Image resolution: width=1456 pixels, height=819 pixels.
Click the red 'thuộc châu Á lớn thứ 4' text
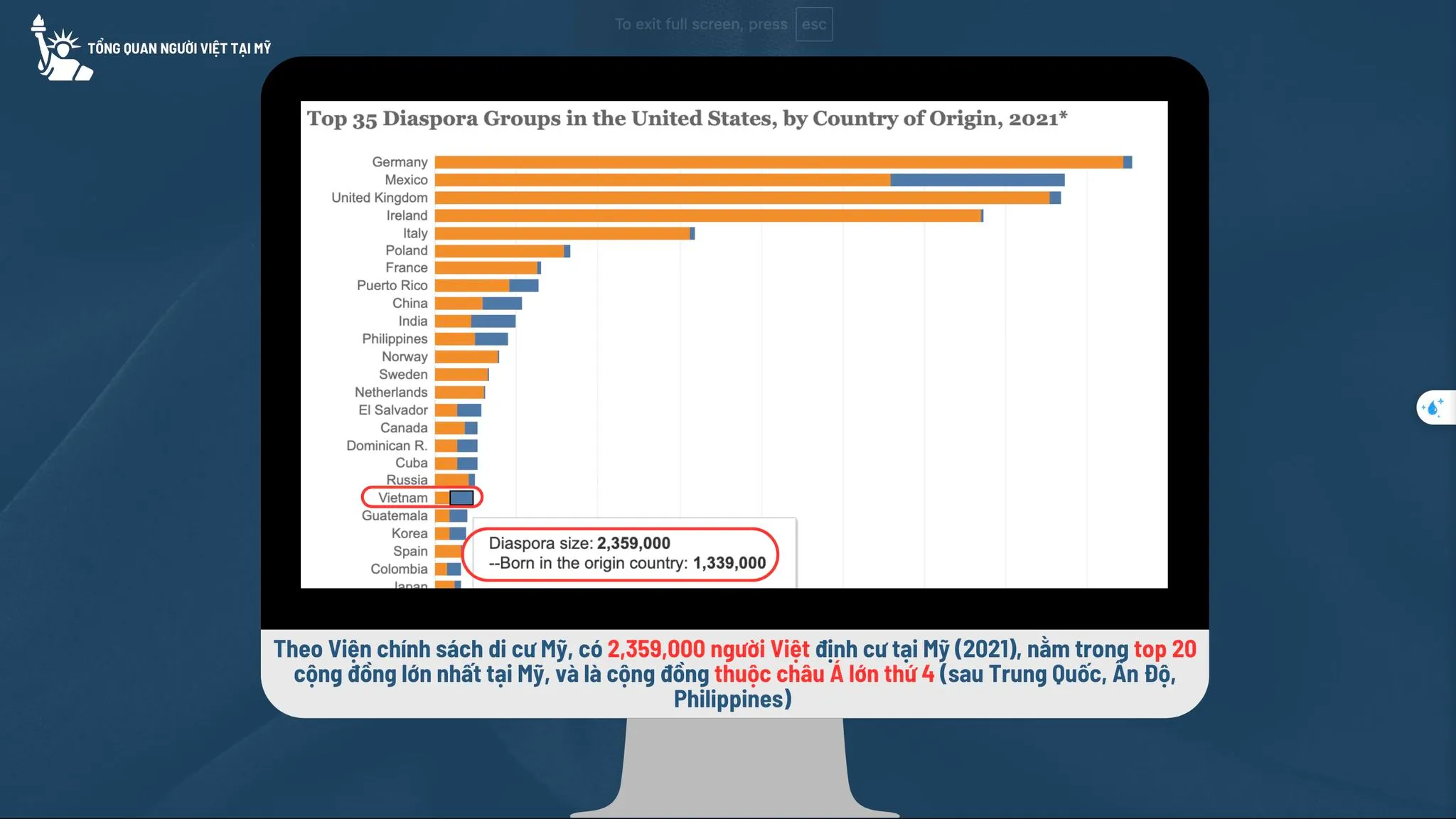(x=824, y=674)
